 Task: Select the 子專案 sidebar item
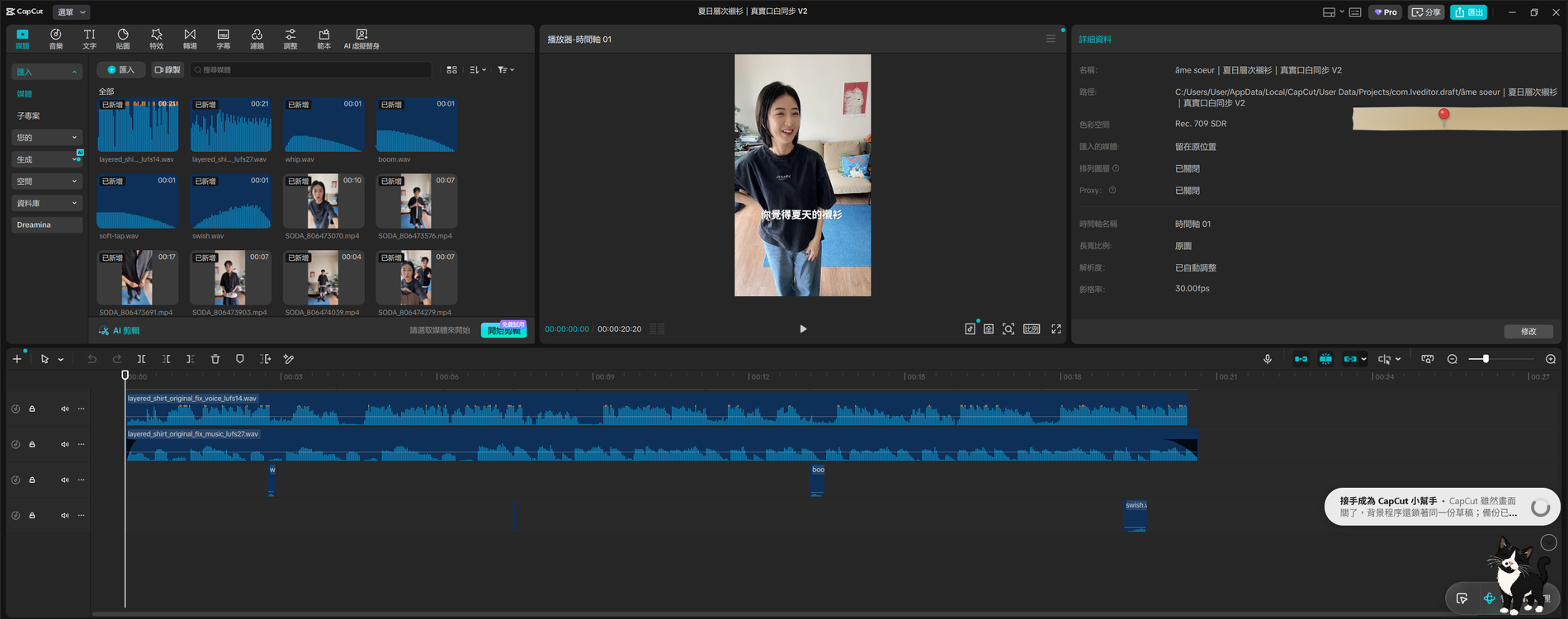(29, 116)
